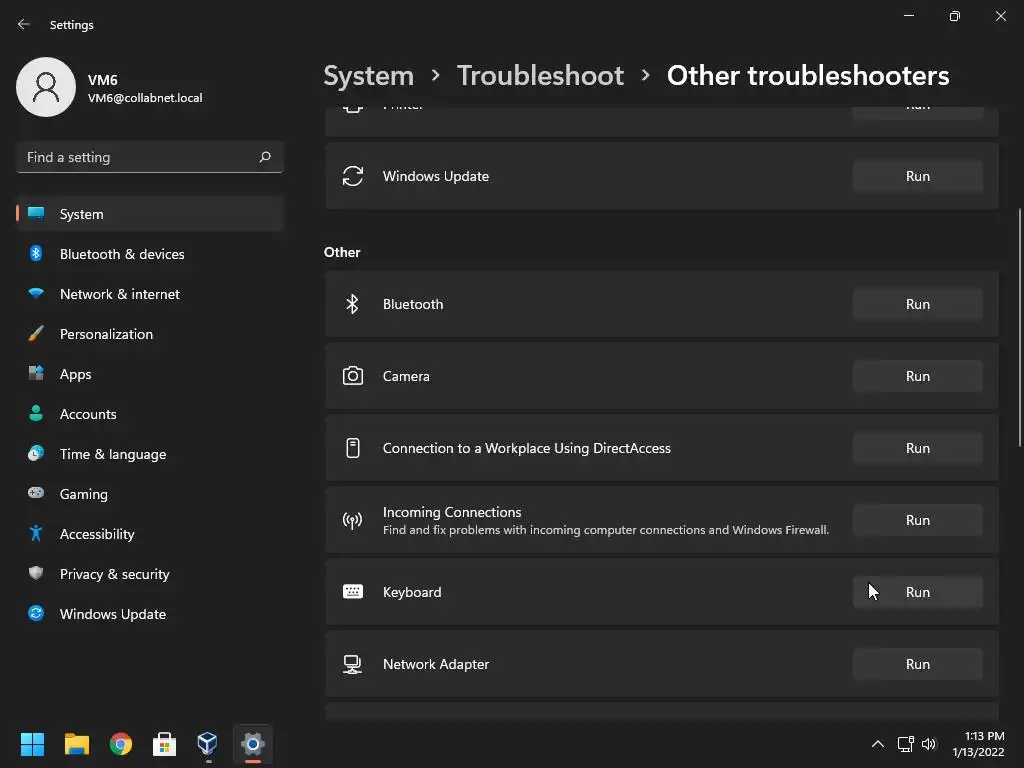Viewport: 1024px width, 768px height.
Task: Open the Windows Start menu
Action: point(32,744)
